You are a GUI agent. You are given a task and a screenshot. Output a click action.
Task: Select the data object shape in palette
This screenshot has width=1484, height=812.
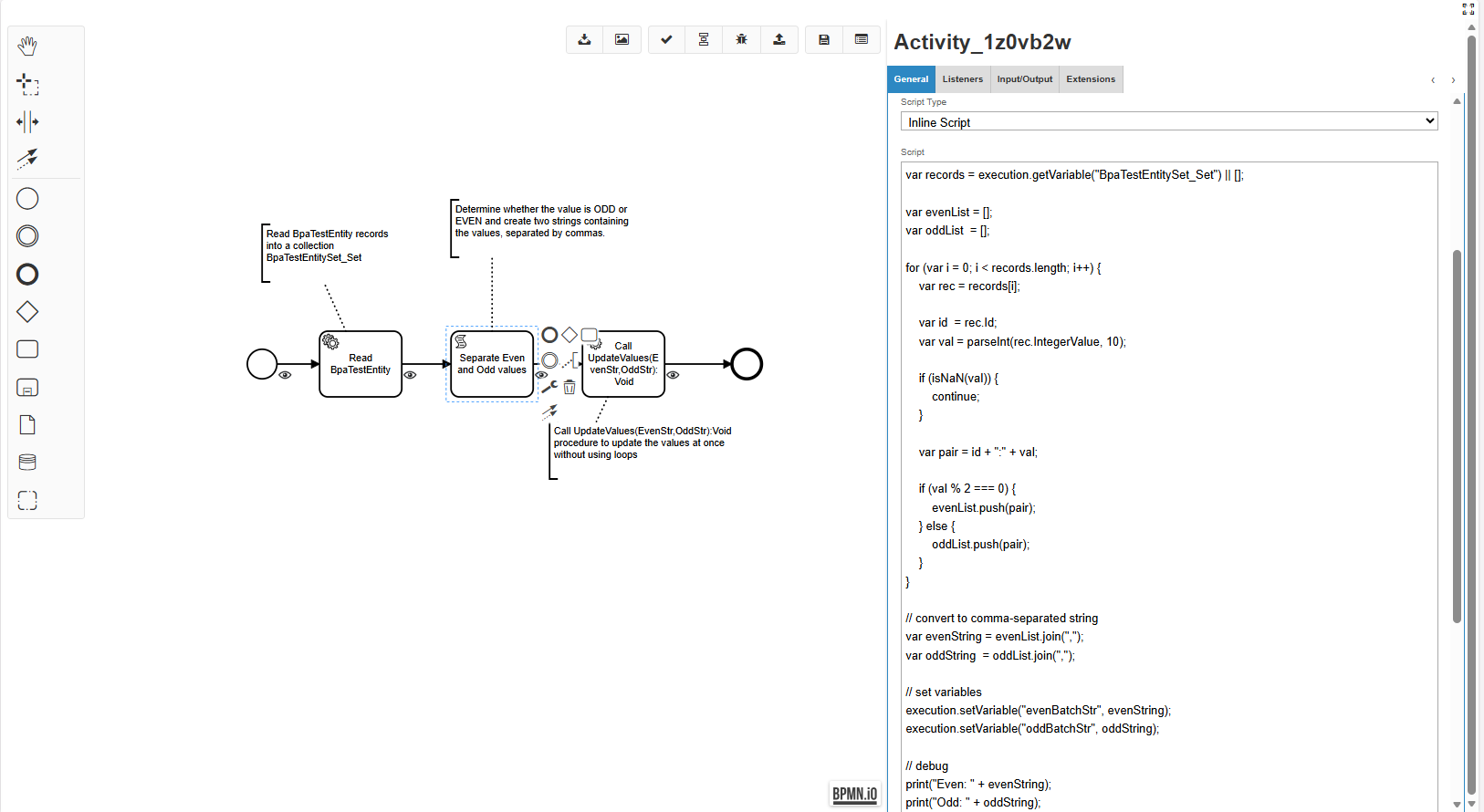[x=27, y=425]
